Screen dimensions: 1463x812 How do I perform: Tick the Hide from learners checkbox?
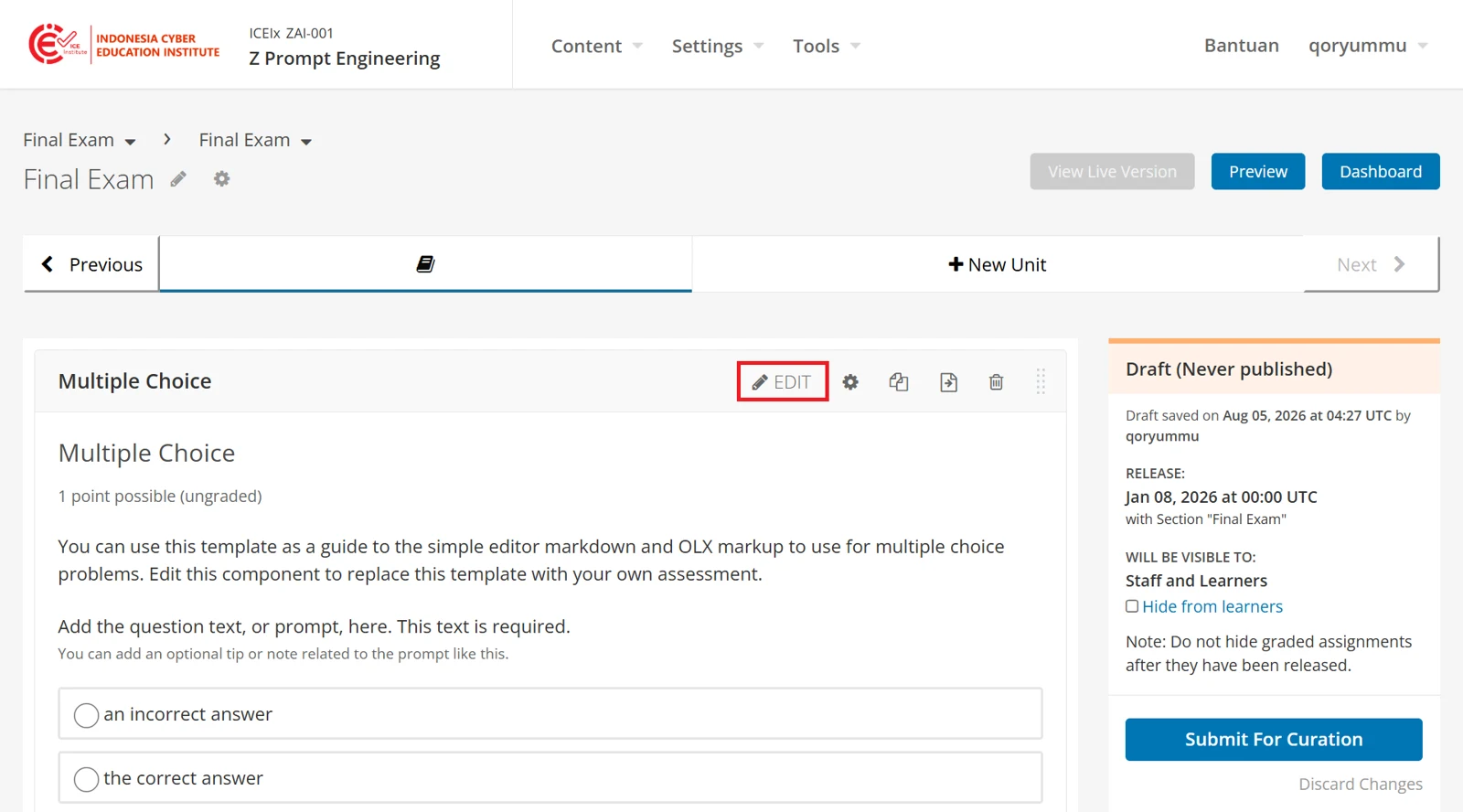1132,606
